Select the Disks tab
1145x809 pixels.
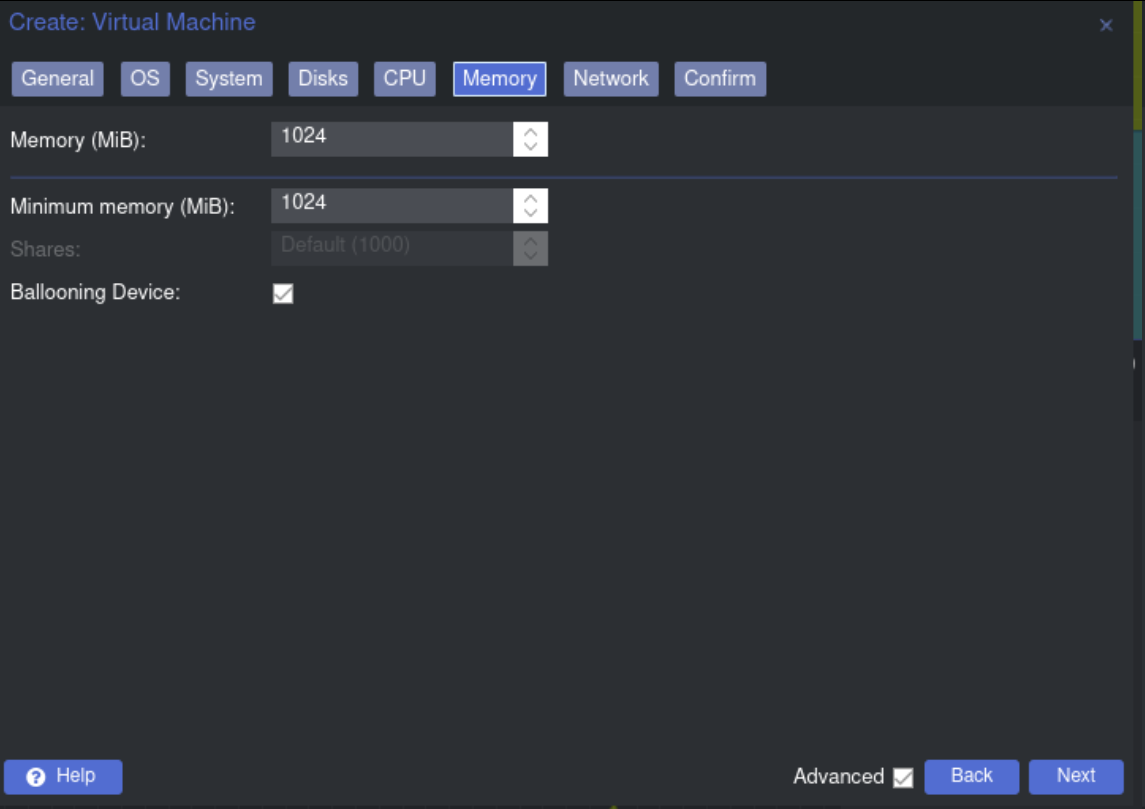[x=323, y=79]
